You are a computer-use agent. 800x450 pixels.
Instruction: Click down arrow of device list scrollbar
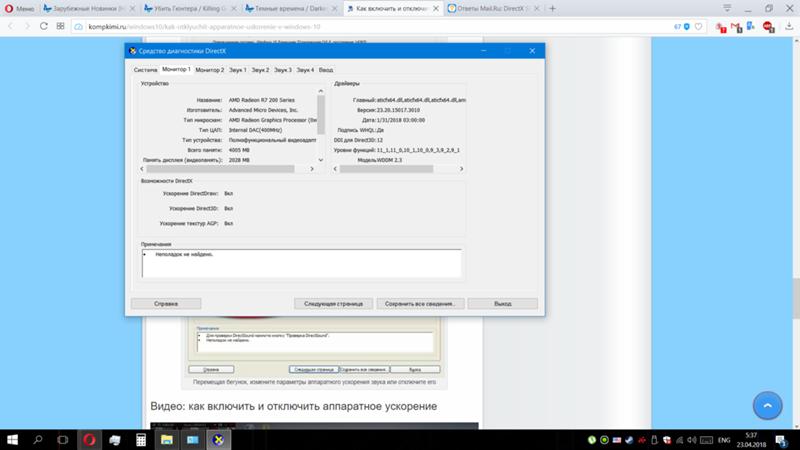pos(321,160)
